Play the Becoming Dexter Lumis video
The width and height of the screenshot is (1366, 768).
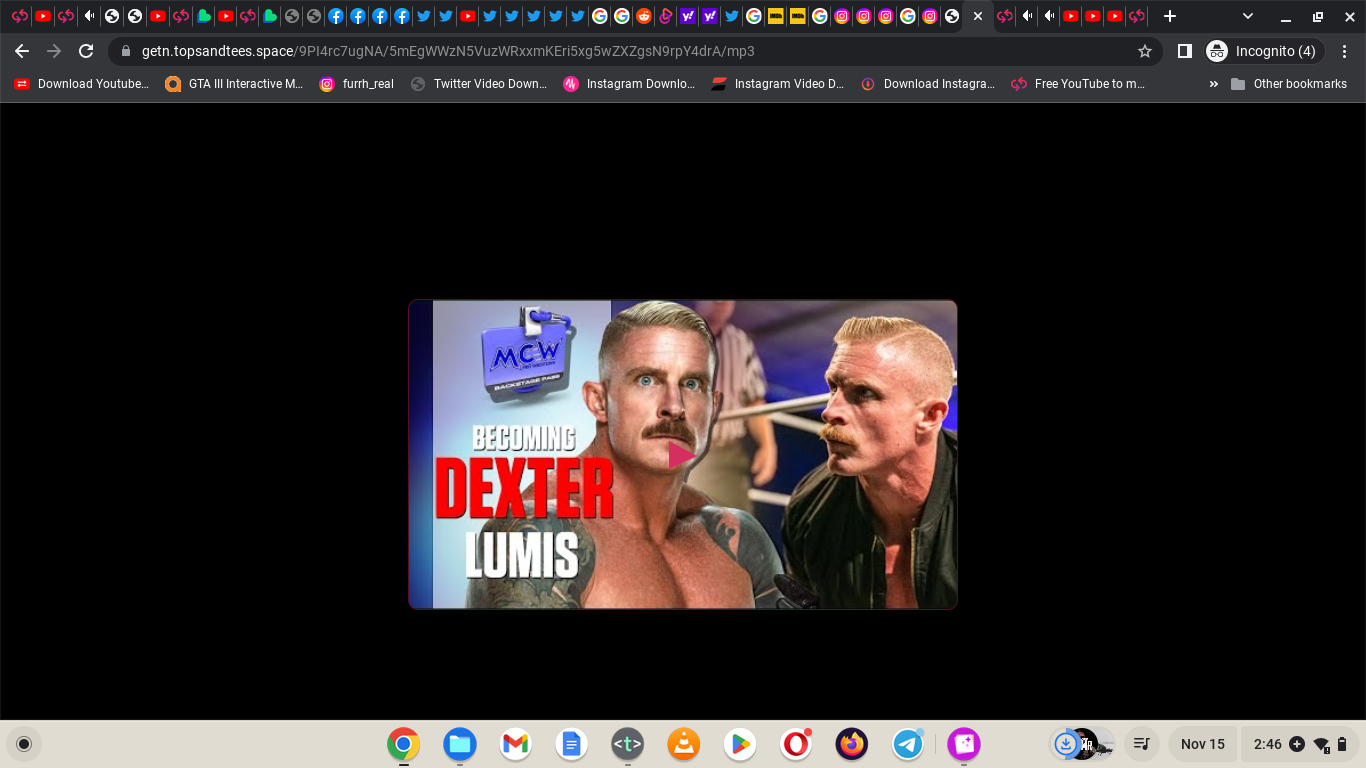(x=682, y=456)
